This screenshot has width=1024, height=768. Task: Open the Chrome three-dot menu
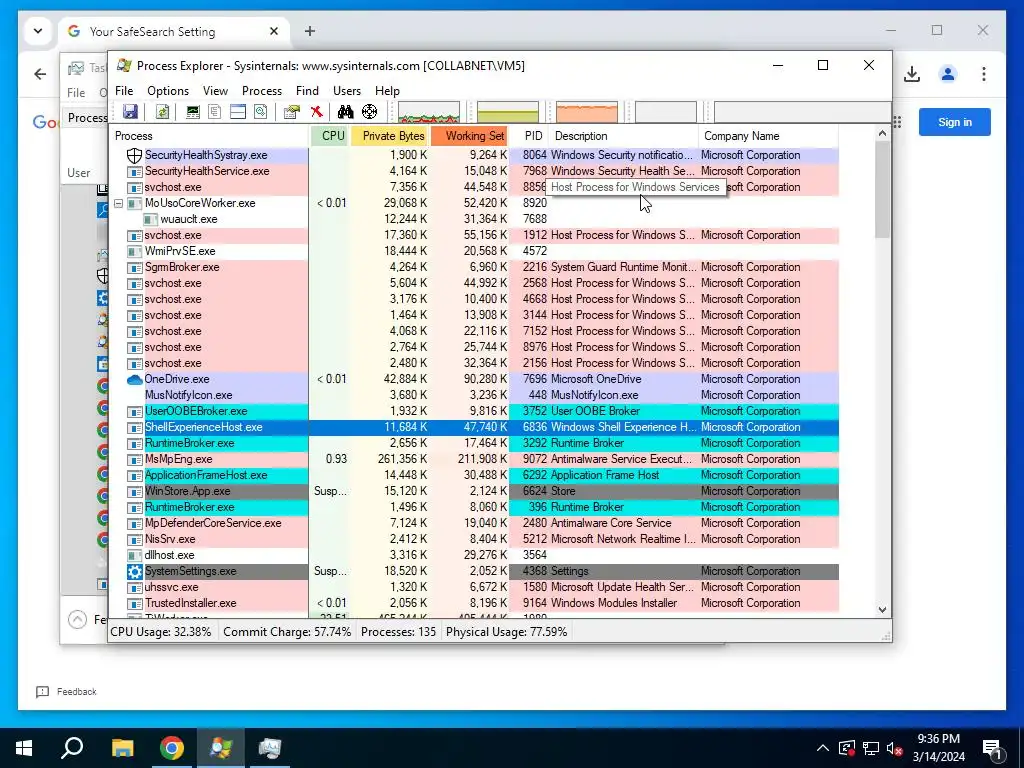click(984, 74)
